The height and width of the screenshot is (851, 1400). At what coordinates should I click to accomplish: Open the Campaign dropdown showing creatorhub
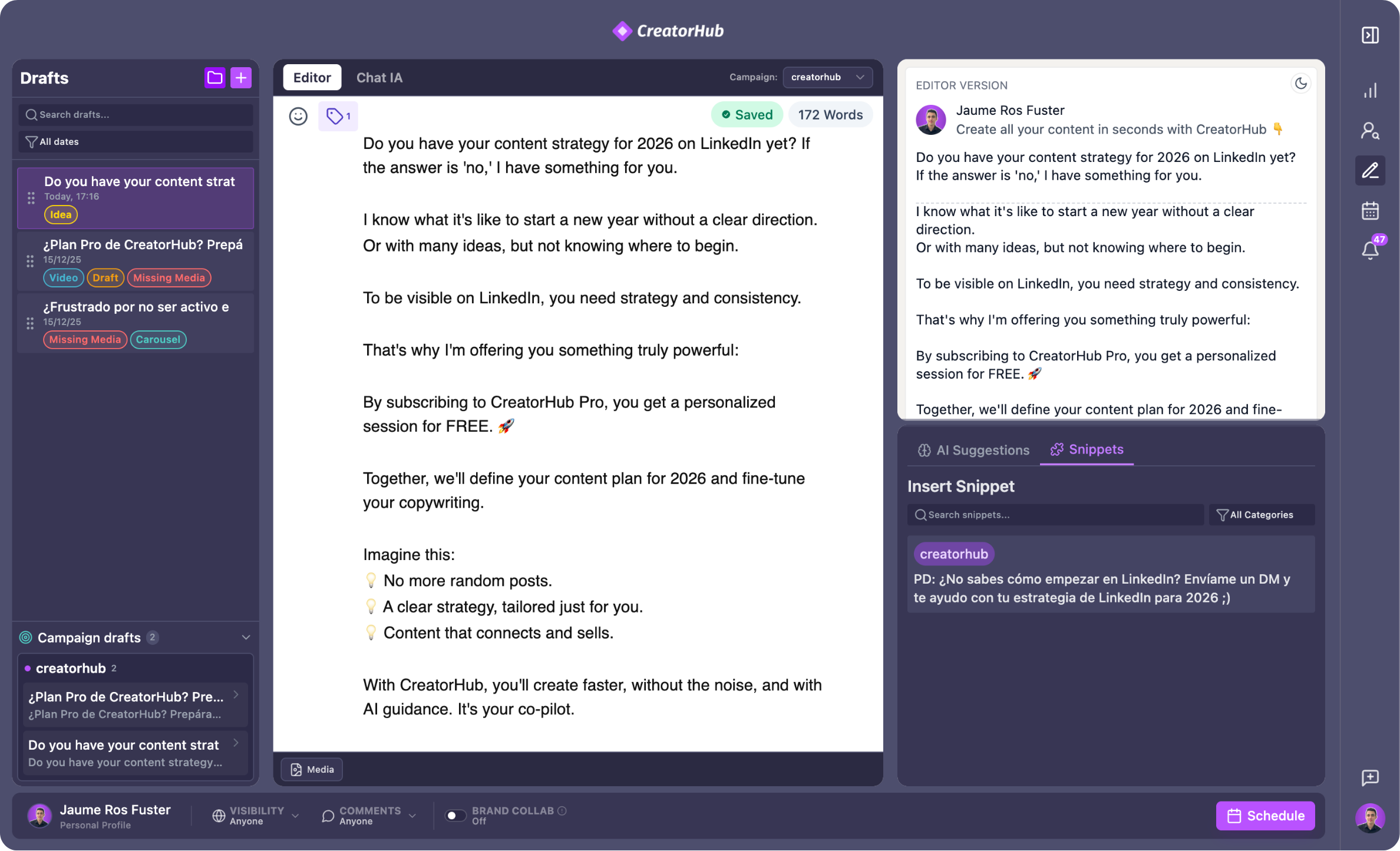827,77
